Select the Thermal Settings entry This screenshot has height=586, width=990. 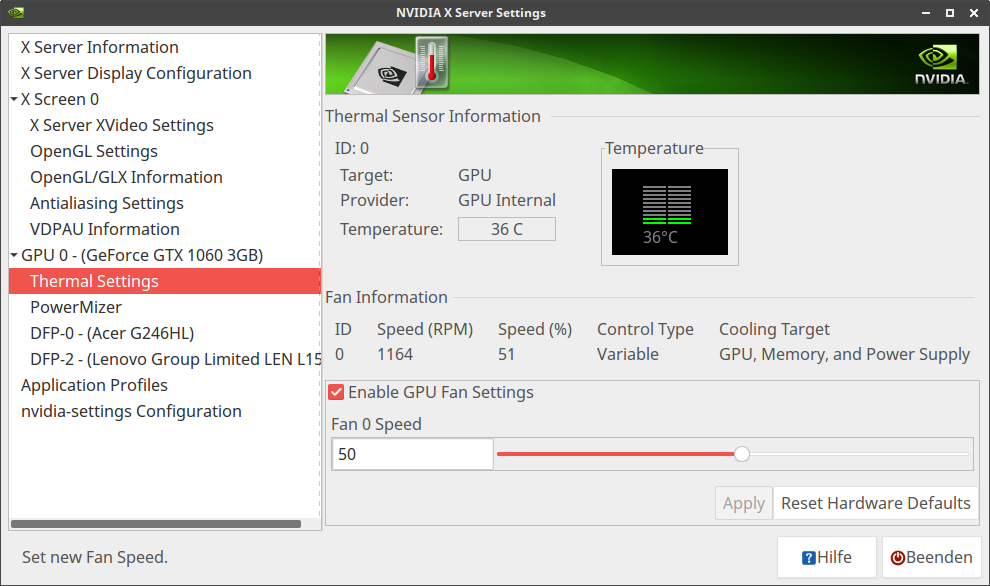[165, 281]
